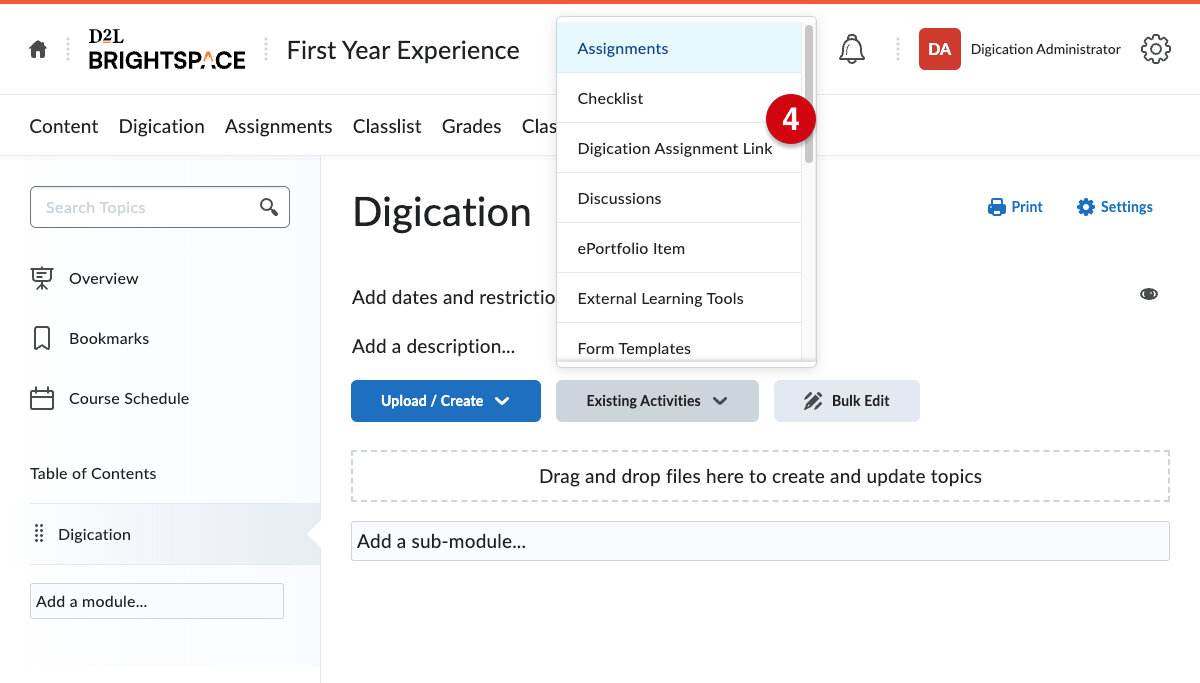Toggle the module visibility eye icon
1200x683 pixels.
point(1149,294)
